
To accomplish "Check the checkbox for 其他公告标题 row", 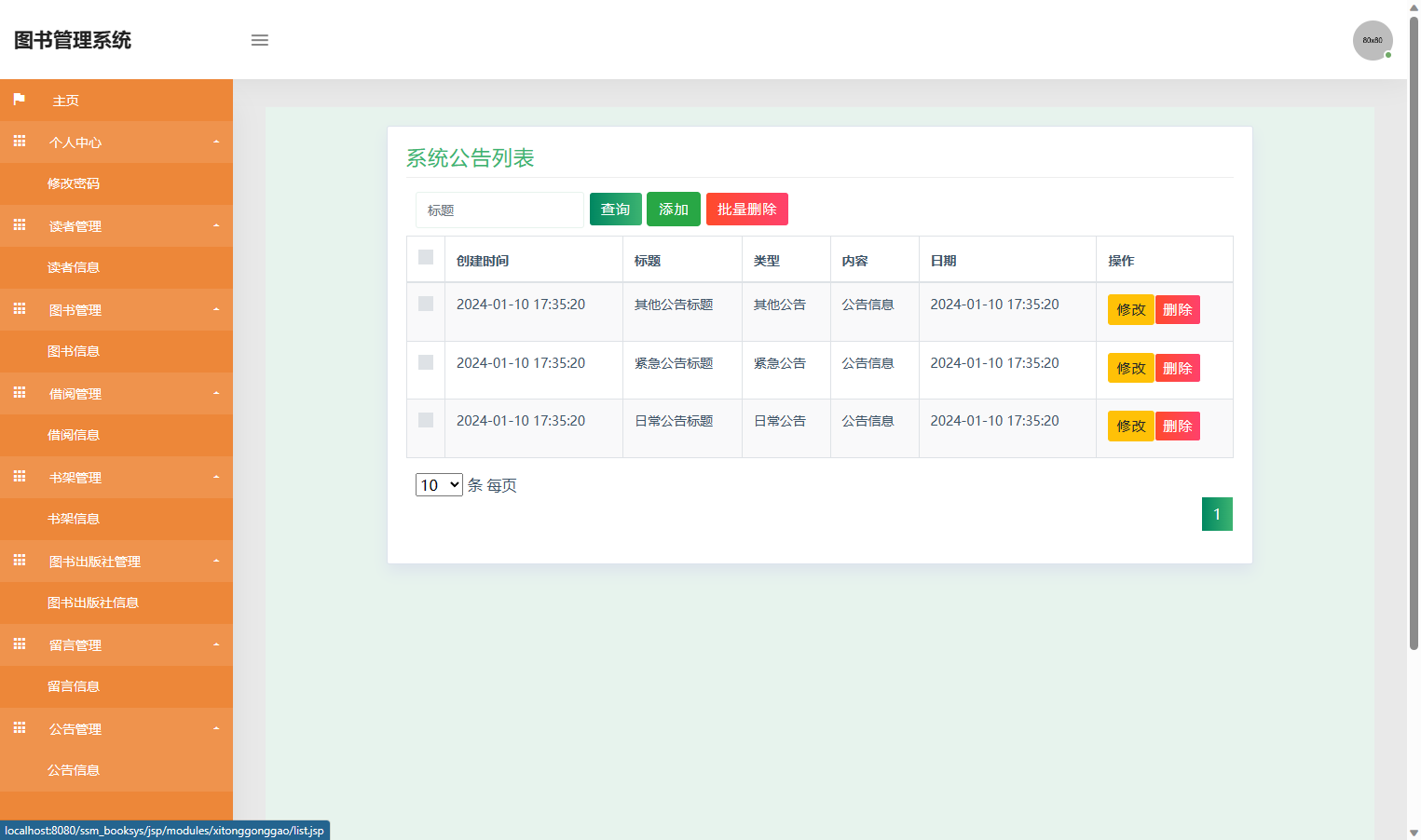I will 426,304.
